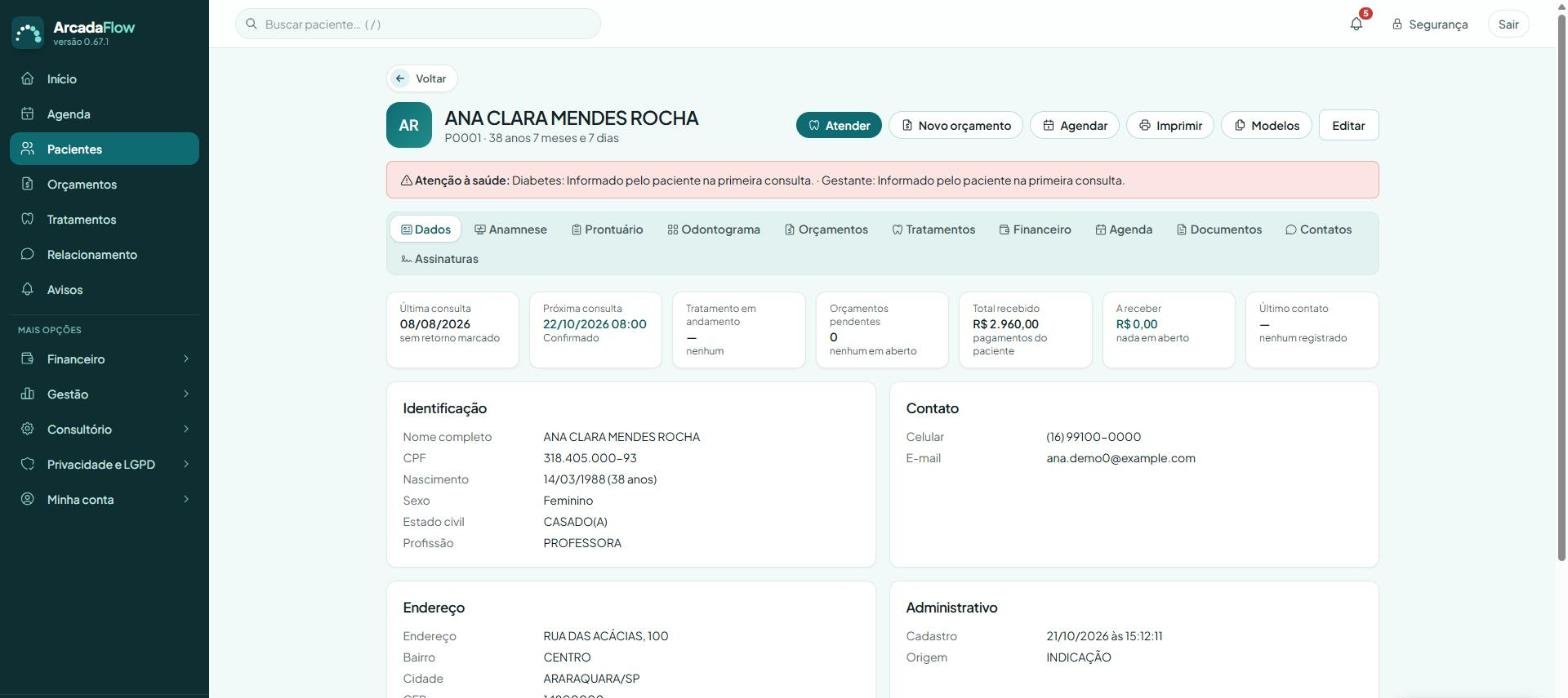Viewport: 1568px width, 698px height.
Task: Click the birth date 14/03/1988 (38 anos)
Action: click(x=600, y=479)
